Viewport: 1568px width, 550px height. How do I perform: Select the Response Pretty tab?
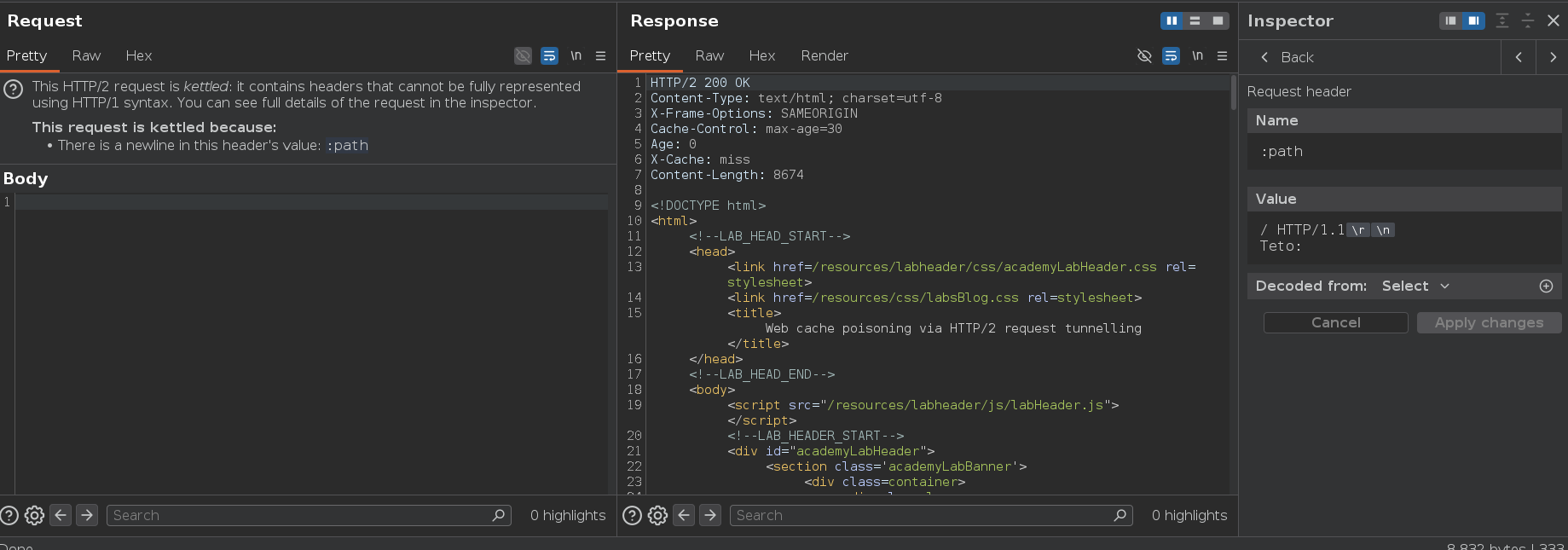click(x=650, y=55)
